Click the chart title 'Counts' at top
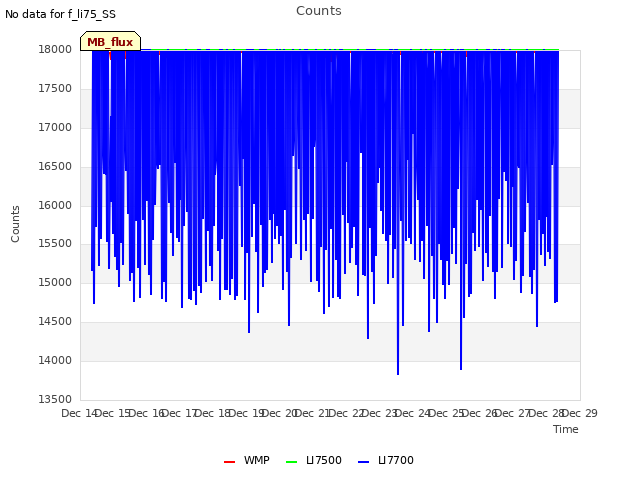This screenshot has width=640, height=480. click(x=319, y=11)
